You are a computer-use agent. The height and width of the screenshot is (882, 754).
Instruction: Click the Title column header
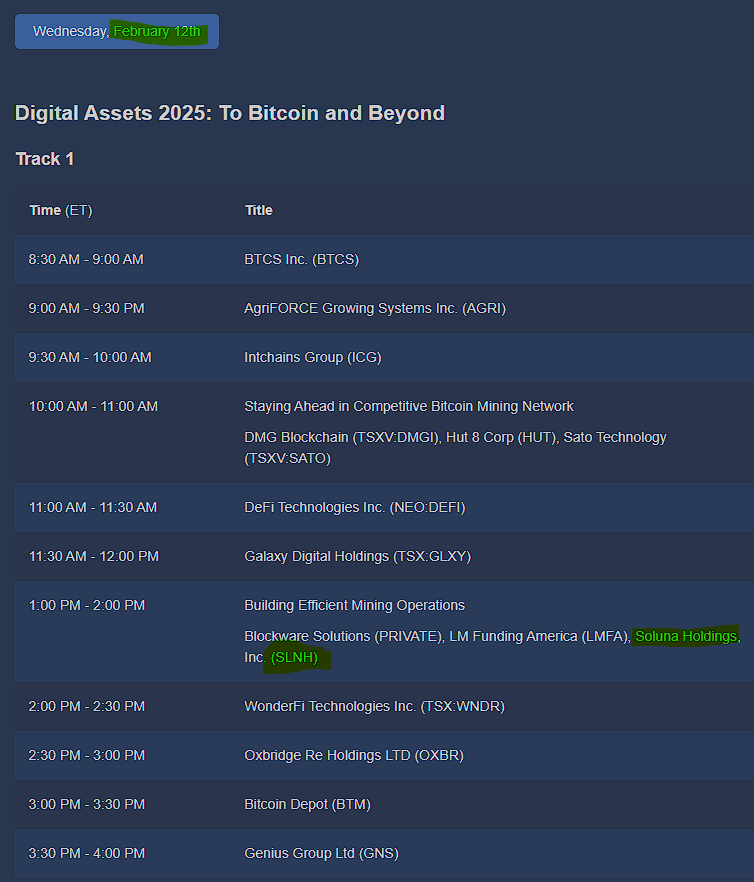pyautogui.click(x=259, y=210)
